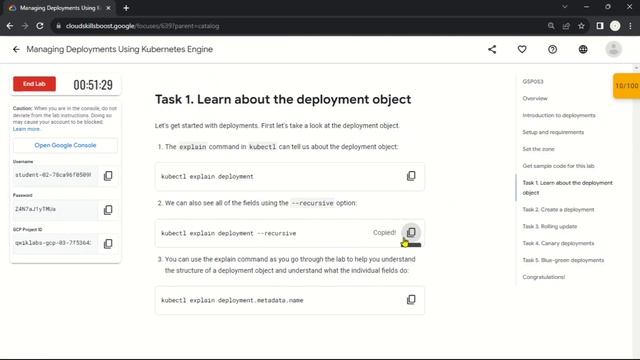This screenshot has width=640, height=360.
Task: Open the help question mark icon
Action: (x=552, y=49)
